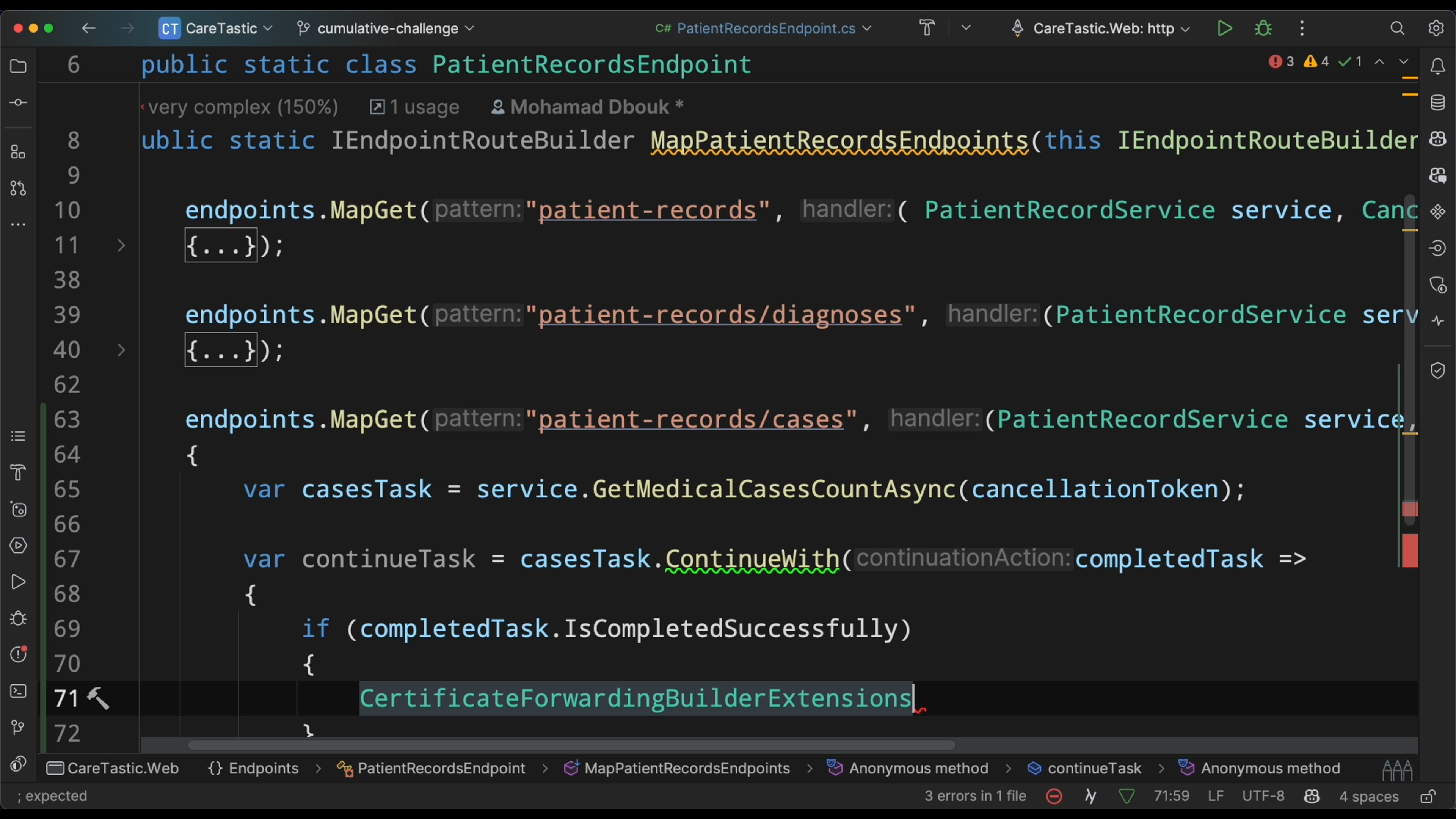Toggle read-only lock in status bar
Screen dimensions: 1456x819
1428,796
